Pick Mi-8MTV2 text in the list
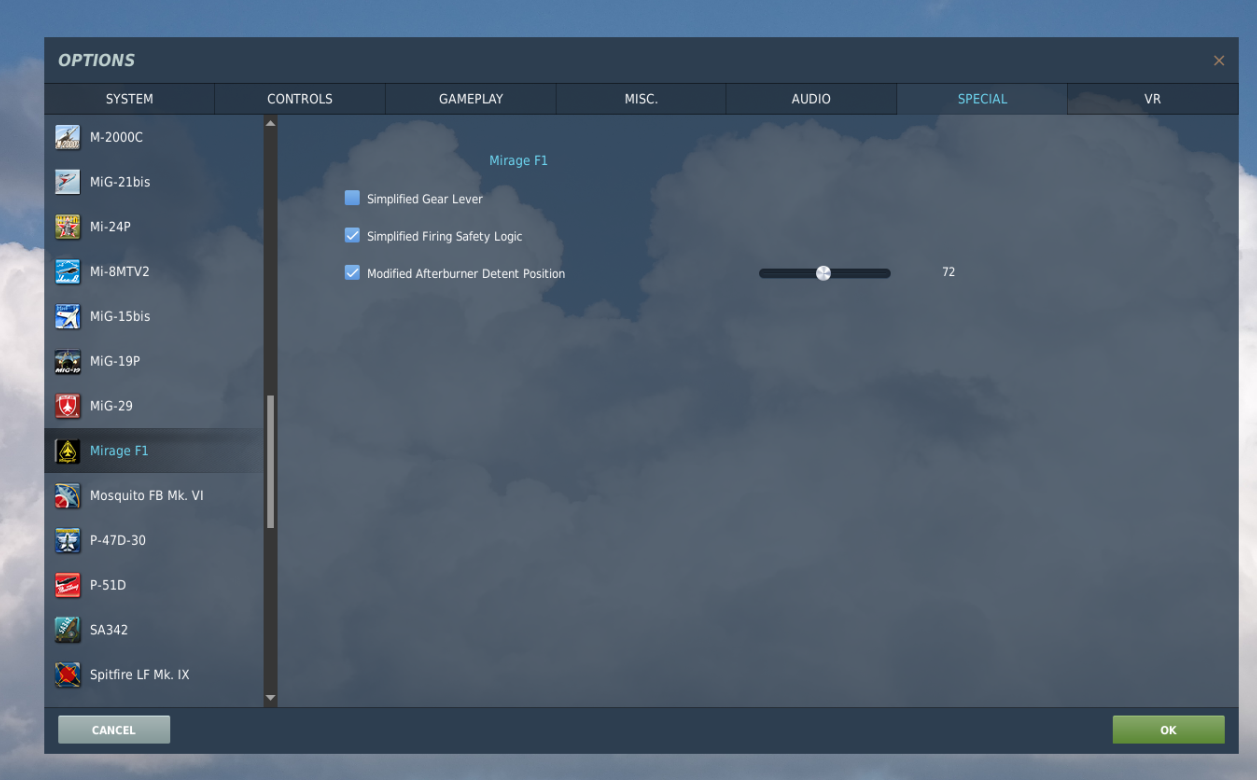 pyautogui.click(x=120, y=272)
